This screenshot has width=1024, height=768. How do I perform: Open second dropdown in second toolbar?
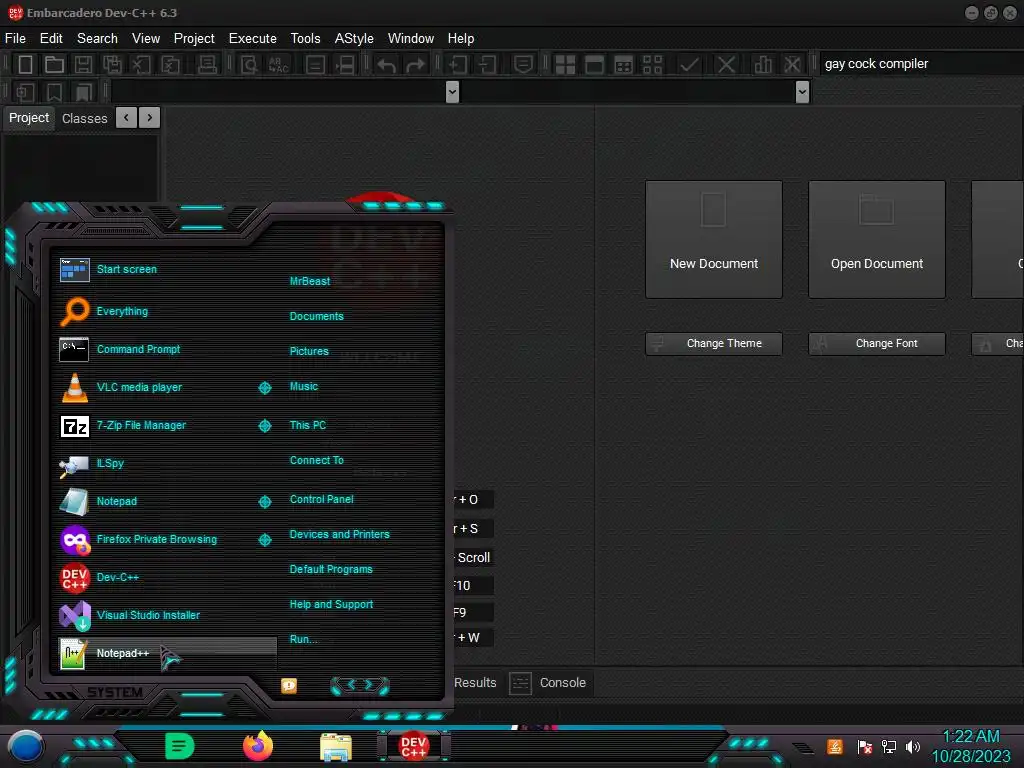click(x=803, y=92)
